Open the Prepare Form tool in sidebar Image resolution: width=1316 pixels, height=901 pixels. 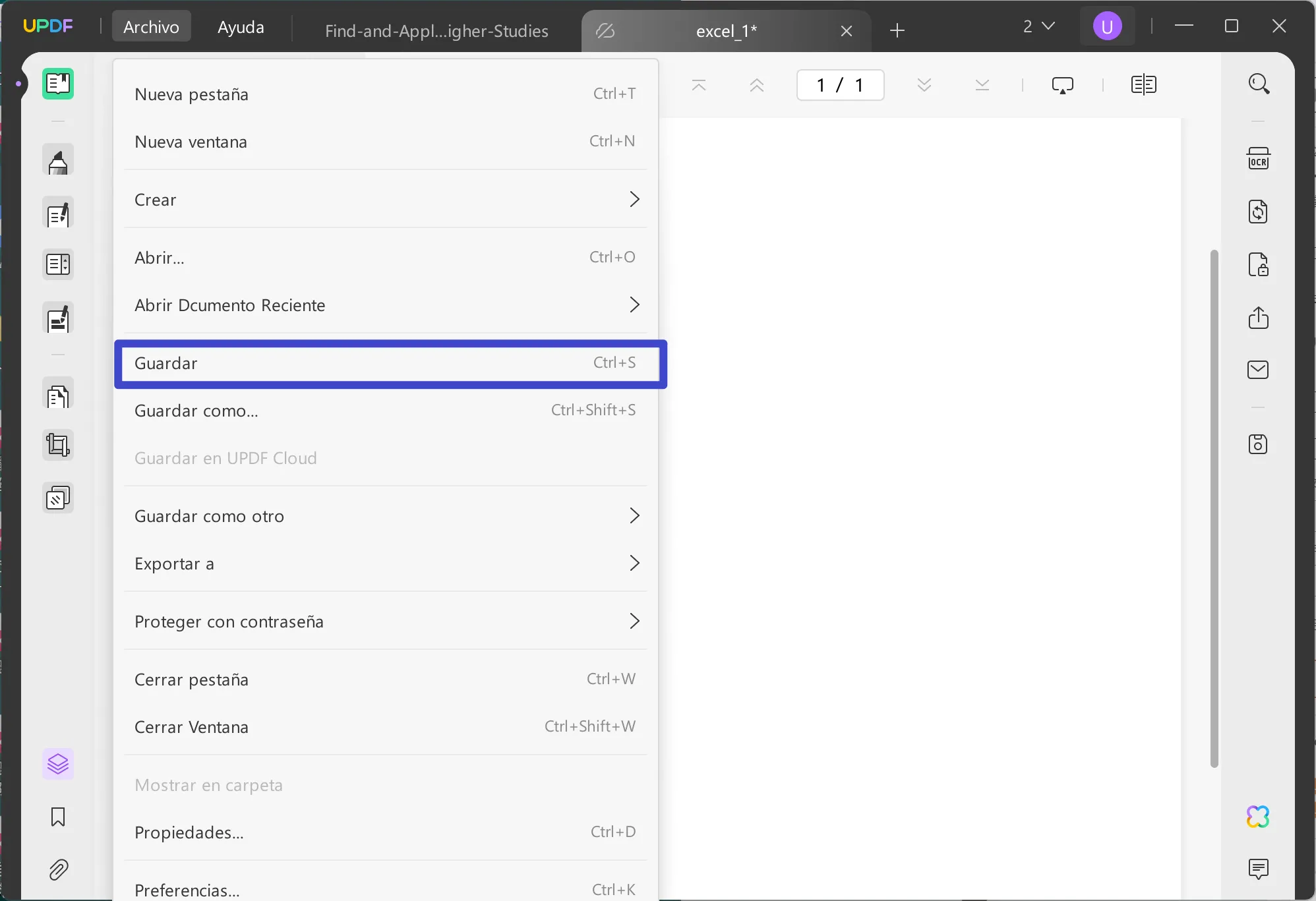pos(58,264)
